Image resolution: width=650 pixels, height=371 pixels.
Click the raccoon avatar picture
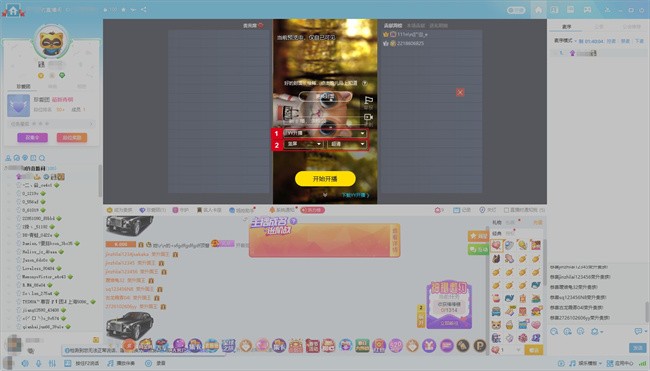[51, 41]
